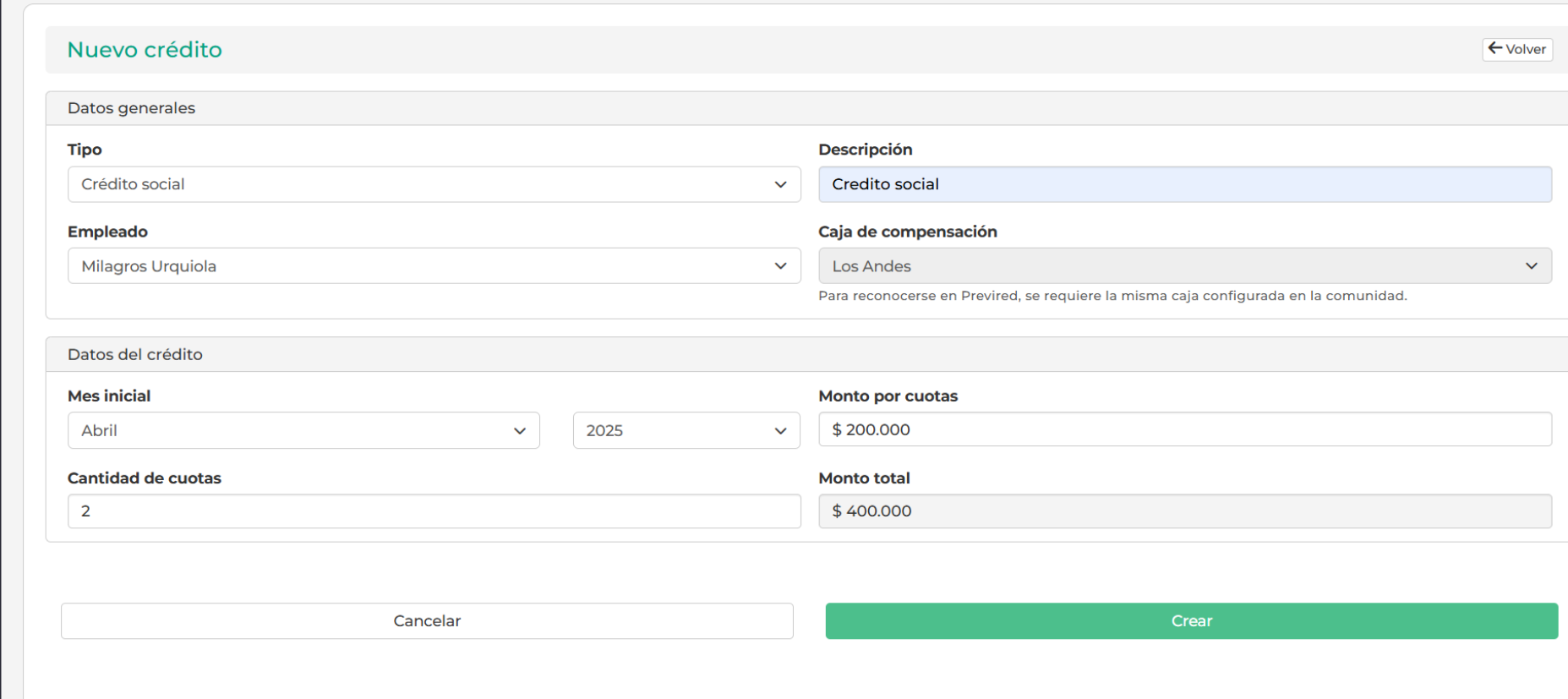Viewport: 1568px width, 699px height.
Task: Click the Monto total field showing $ 400.000
Action: [1183, 511]
